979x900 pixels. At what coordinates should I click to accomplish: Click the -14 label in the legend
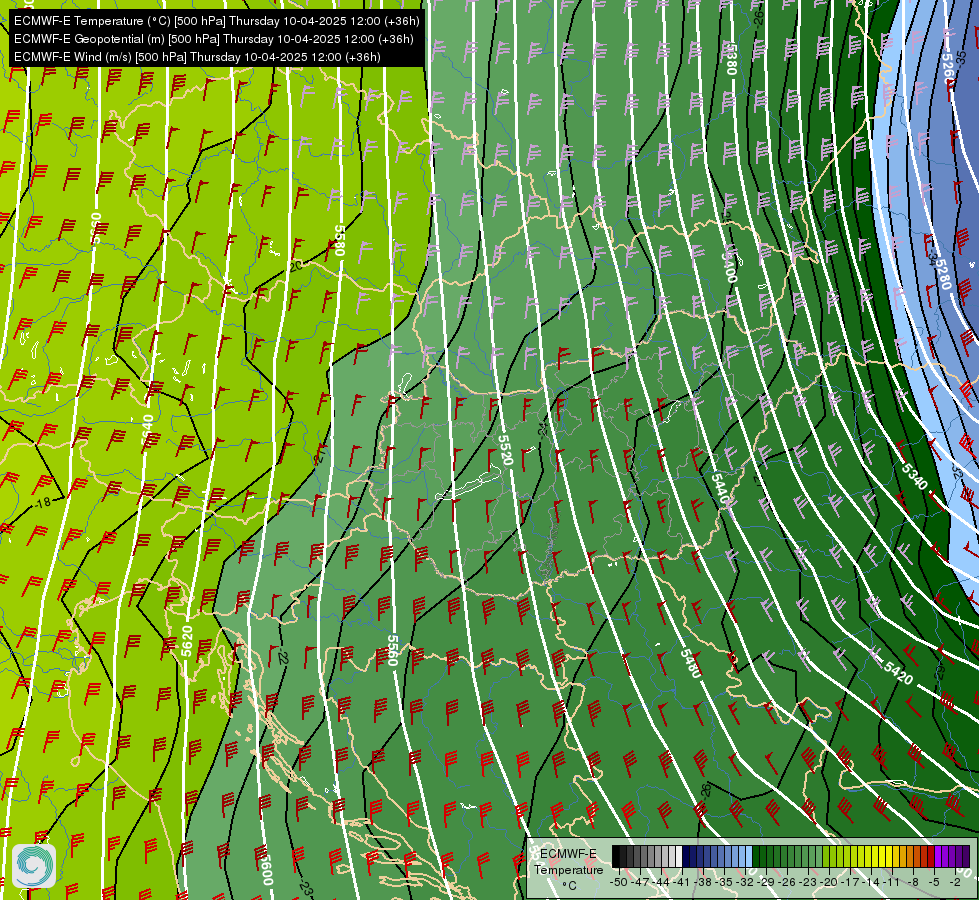click(871, 882)
